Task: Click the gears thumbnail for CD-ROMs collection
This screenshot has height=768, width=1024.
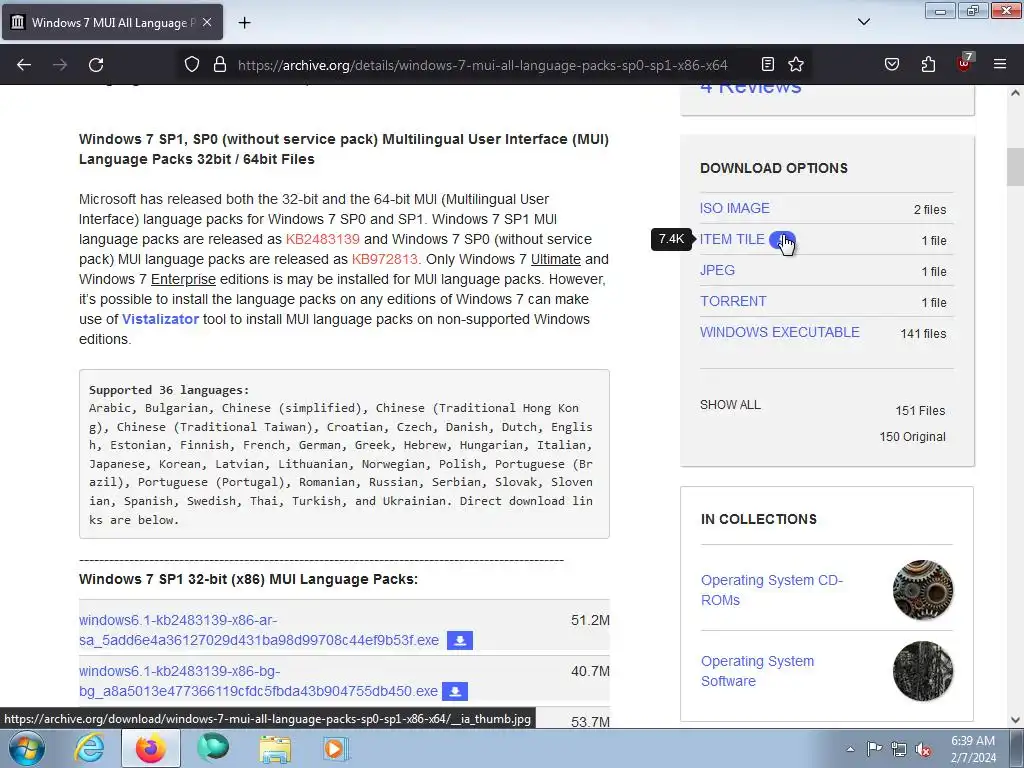Action: 923,590
